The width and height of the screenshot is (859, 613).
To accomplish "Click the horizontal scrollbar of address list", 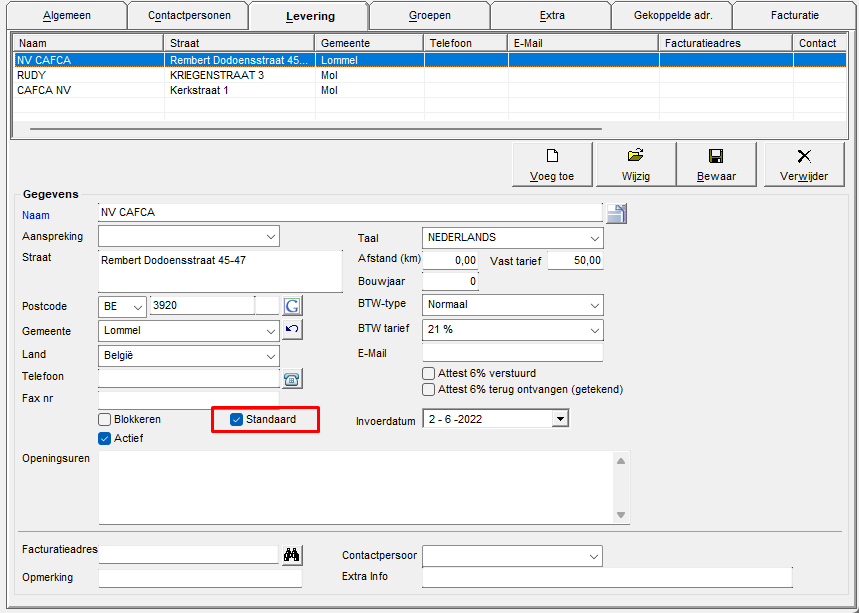I will (x=316, y=129).
